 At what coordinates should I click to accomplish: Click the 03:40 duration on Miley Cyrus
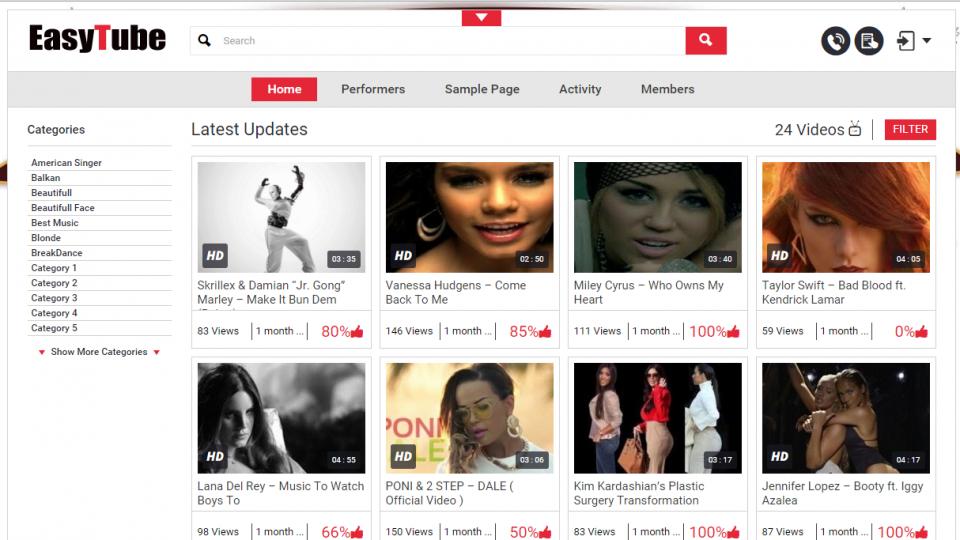click(720, 259)
